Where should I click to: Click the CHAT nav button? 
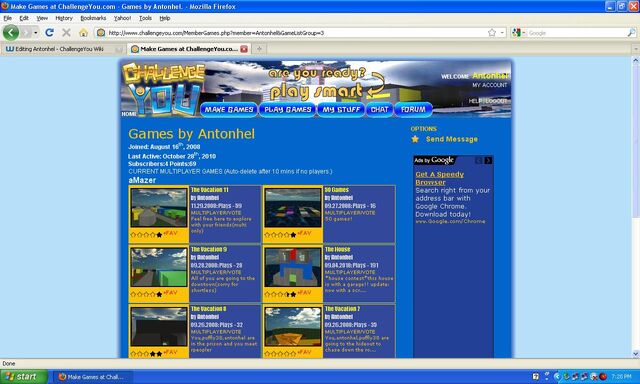point(380,109)
